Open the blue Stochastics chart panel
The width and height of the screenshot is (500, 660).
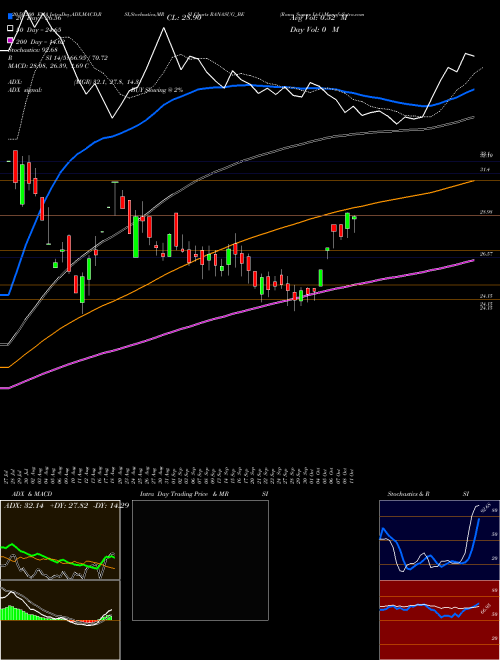tap(439, 540)
